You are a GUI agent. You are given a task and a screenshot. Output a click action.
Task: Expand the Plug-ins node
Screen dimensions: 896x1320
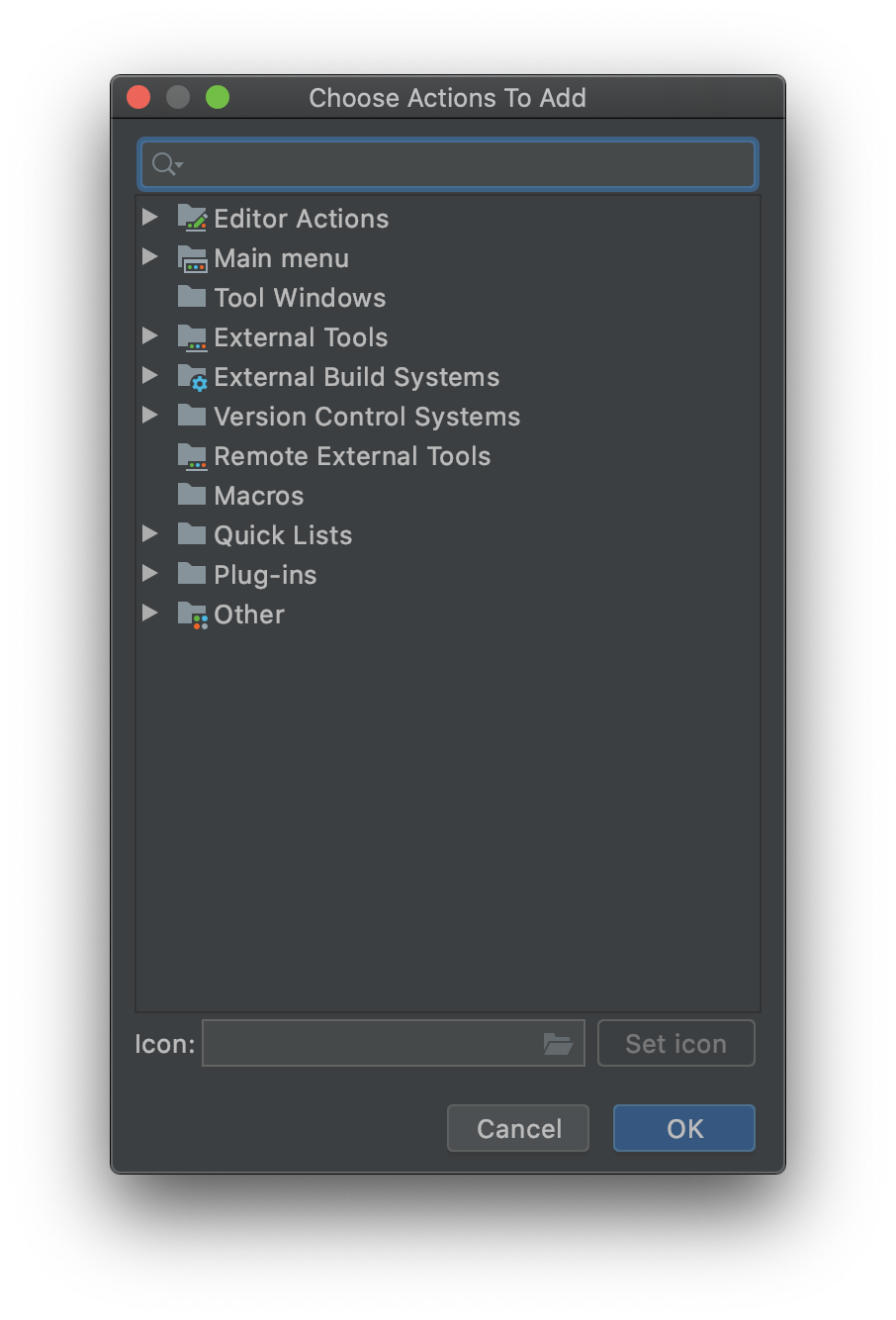[150, 573]
